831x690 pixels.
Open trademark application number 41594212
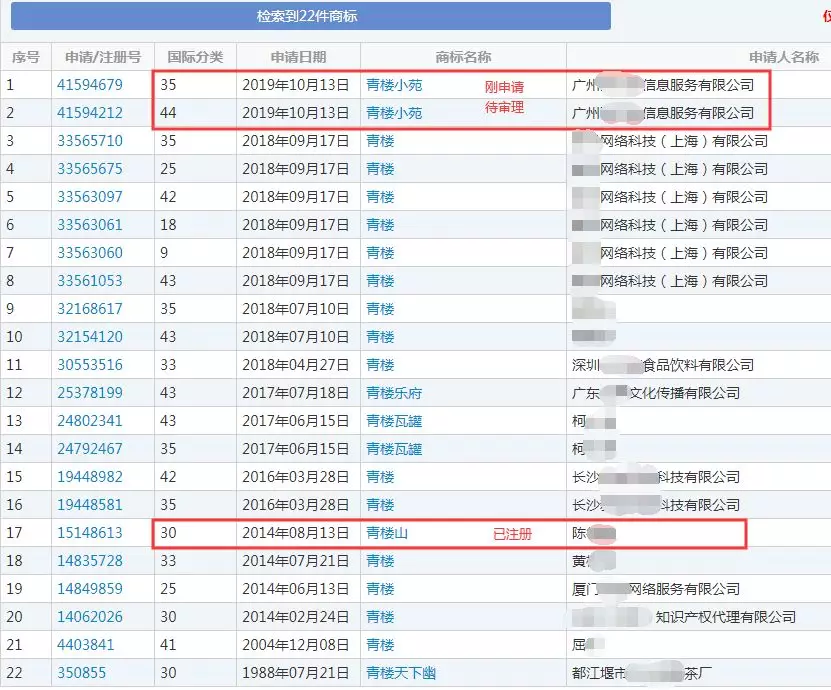point(91,113)
